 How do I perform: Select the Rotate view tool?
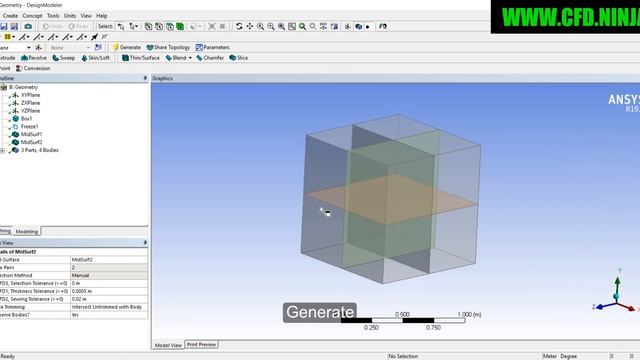pos(239,27)
